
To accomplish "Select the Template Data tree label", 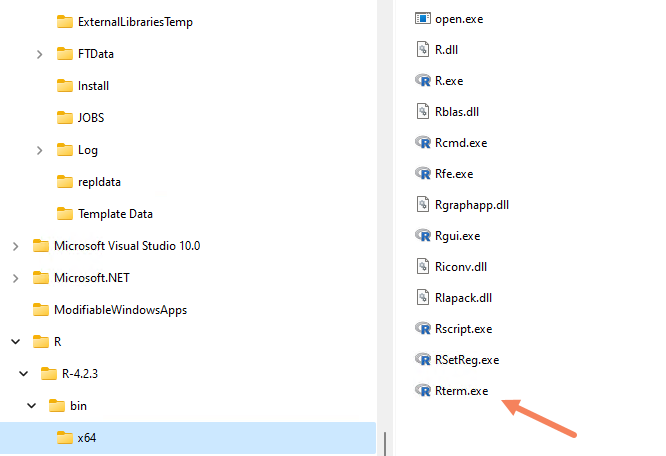I will pos(115,214).
